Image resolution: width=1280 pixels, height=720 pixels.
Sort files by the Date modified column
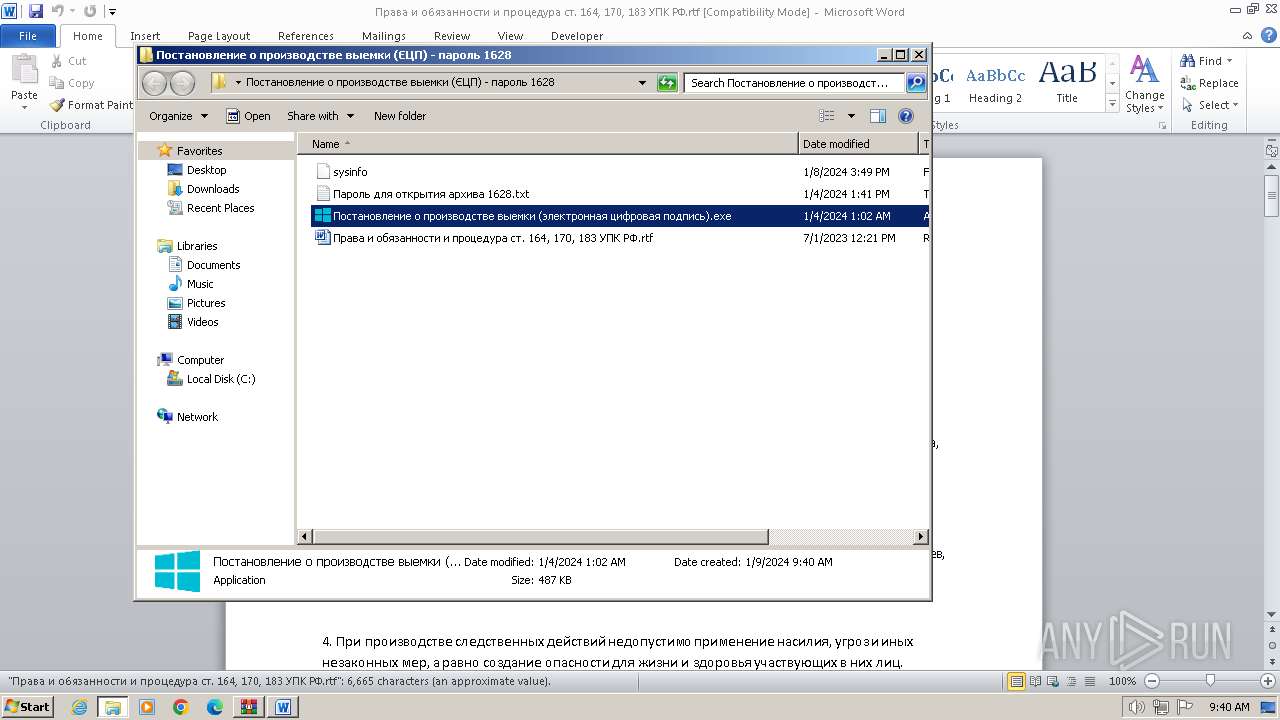pos(858,144)
